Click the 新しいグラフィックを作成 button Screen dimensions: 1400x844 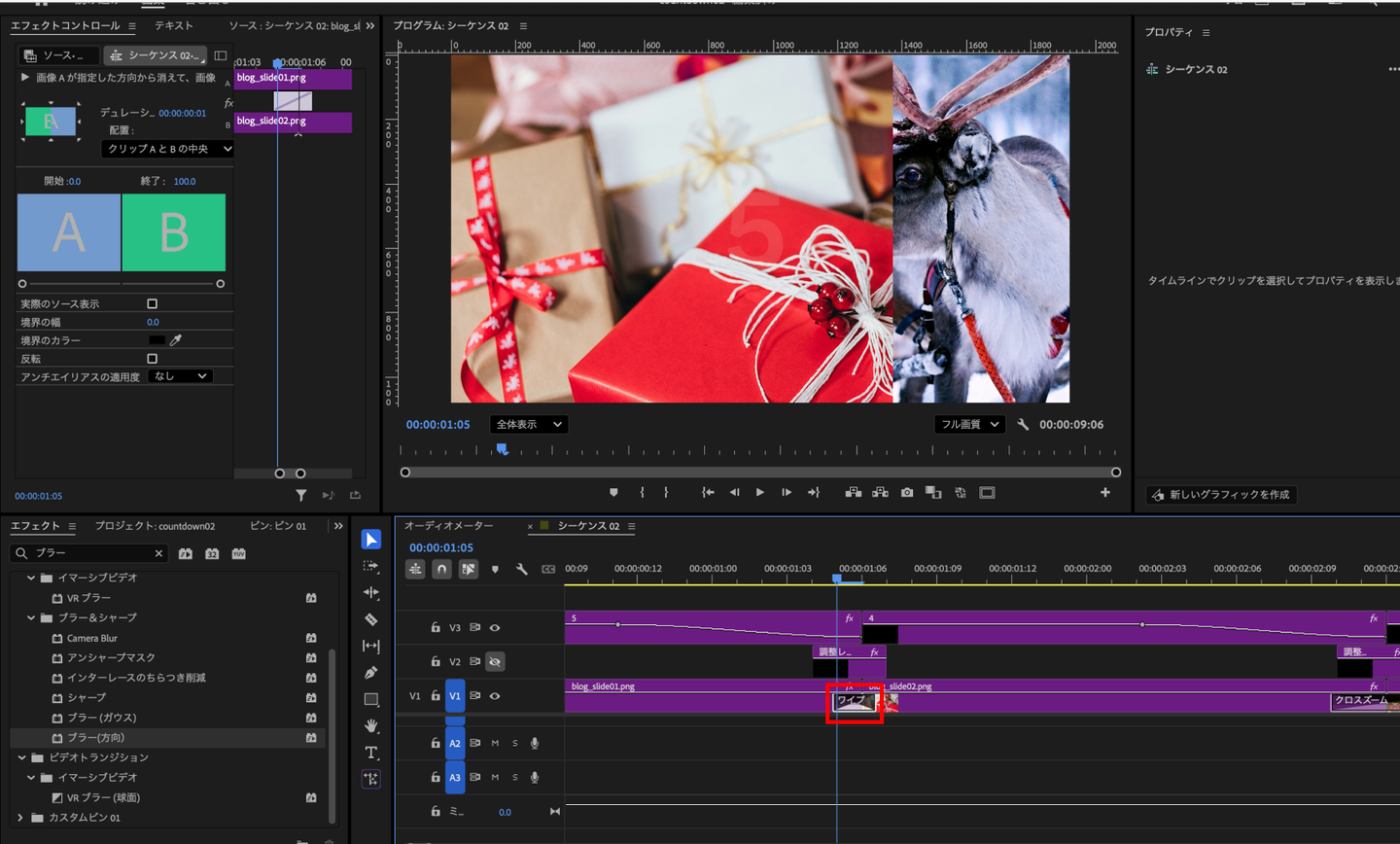[x=1220, y=495]
